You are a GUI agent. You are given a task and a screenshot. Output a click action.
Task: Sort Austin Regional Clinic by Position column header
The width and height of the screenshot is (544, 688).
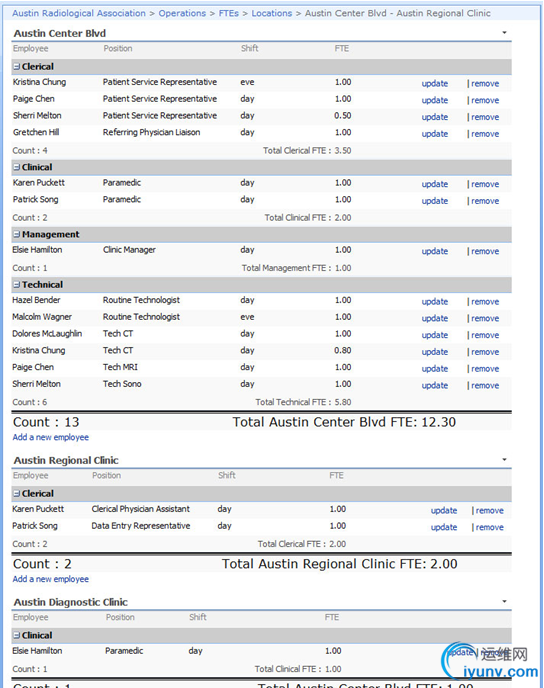tap(106, 476)
